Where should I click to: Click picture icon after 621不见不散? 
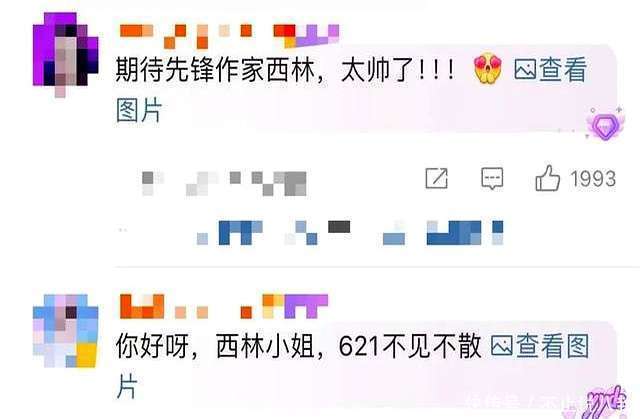(502, 346)
